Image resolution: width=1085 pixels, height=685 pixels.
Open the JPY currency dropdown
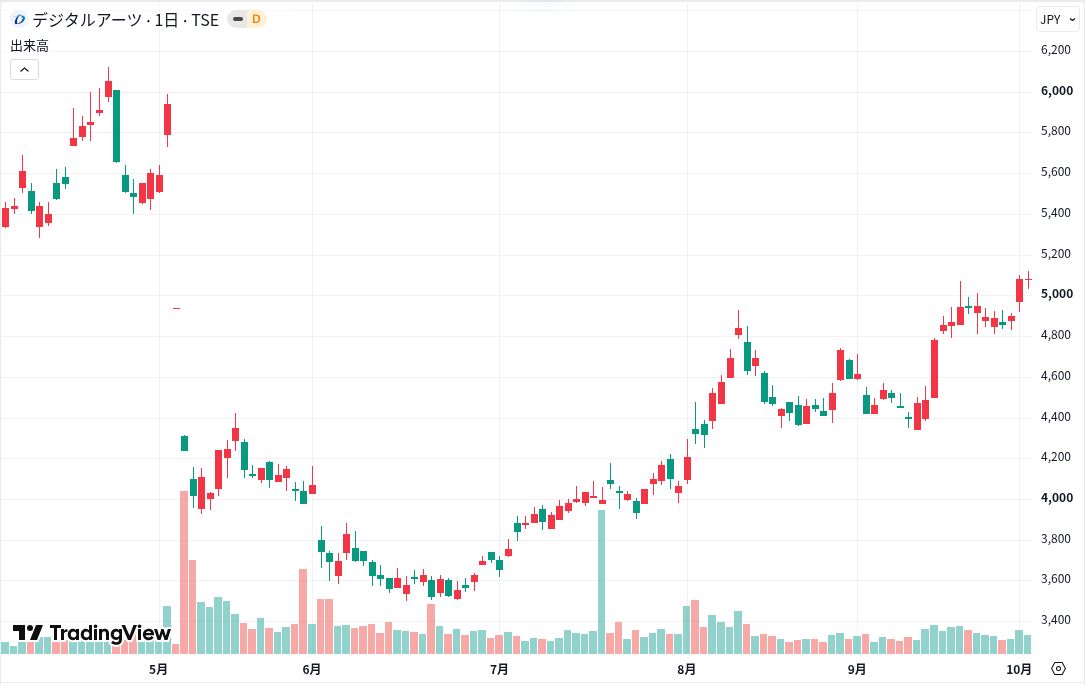point(1058,19)
